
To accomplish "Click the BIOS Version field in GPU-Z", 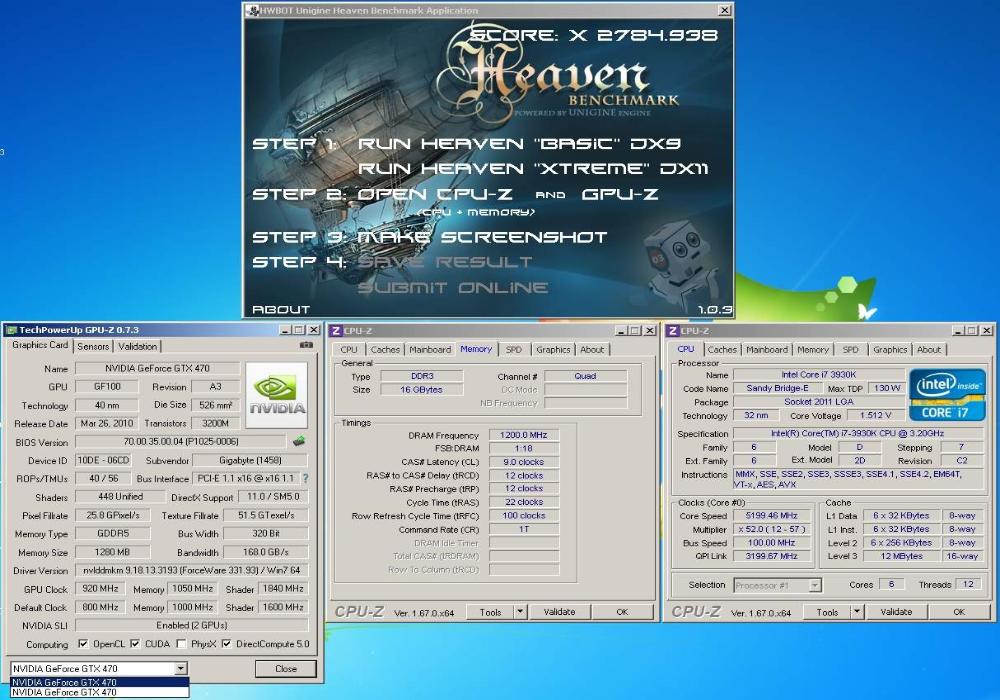I will tap(180, 441).
